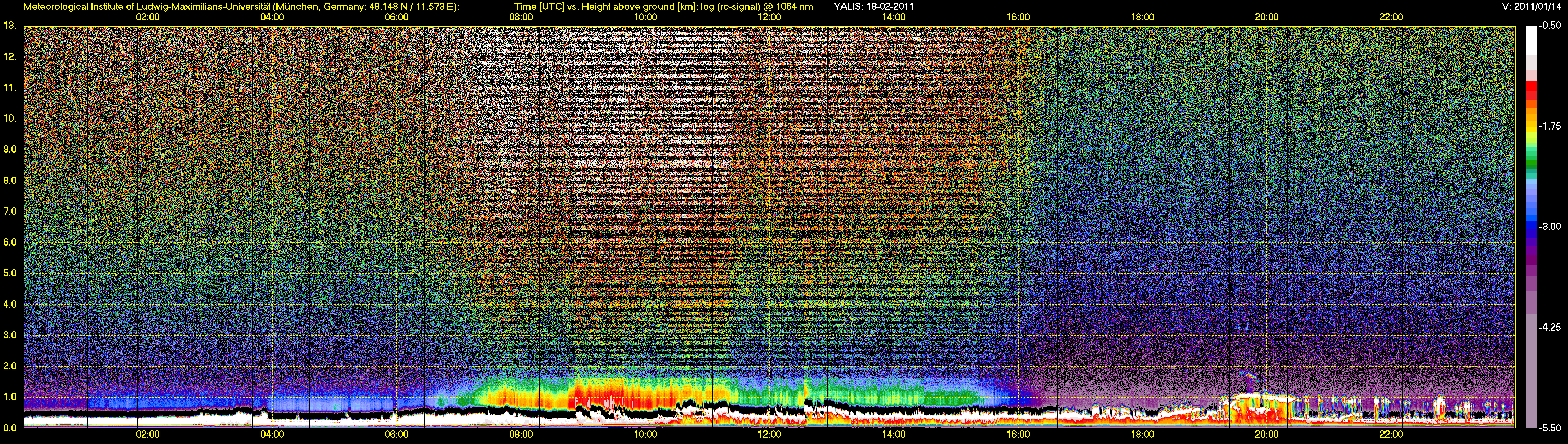Click the "7.0" height axis label
Viewport: 1568px width, 444px height.
pos(10,211)
